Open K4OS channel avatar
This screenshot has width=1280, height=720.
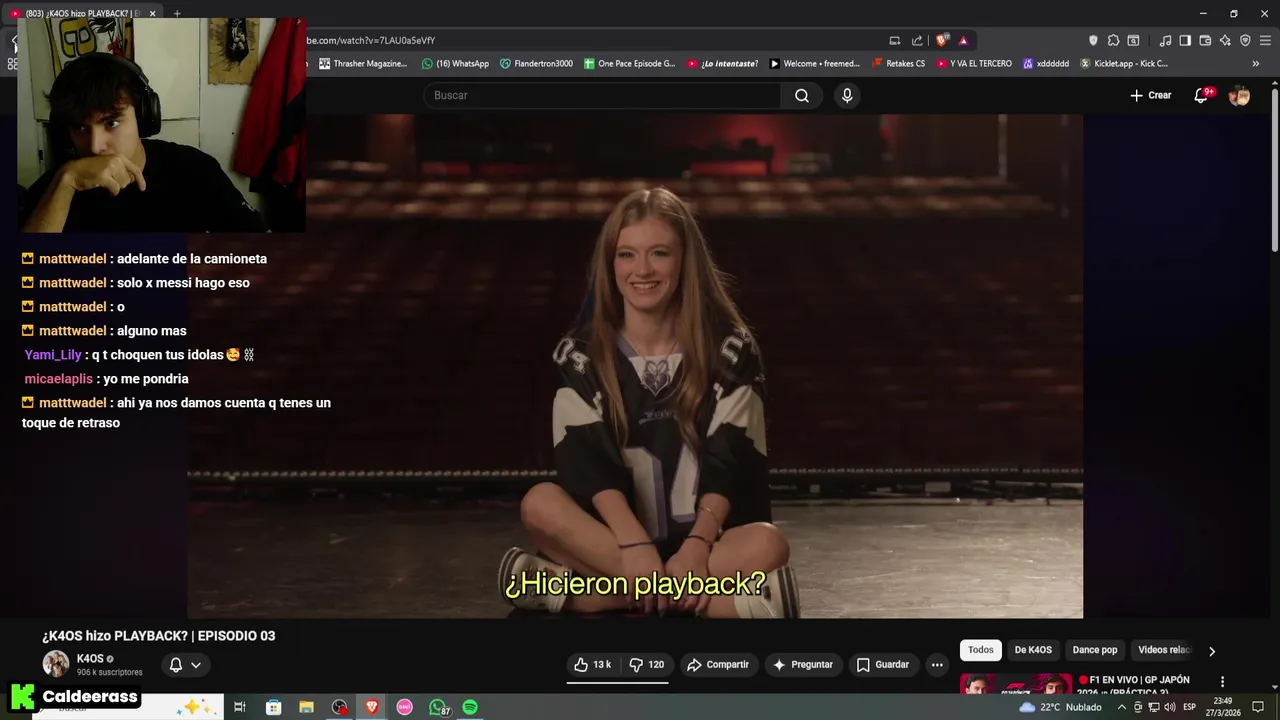pos(56,664)
